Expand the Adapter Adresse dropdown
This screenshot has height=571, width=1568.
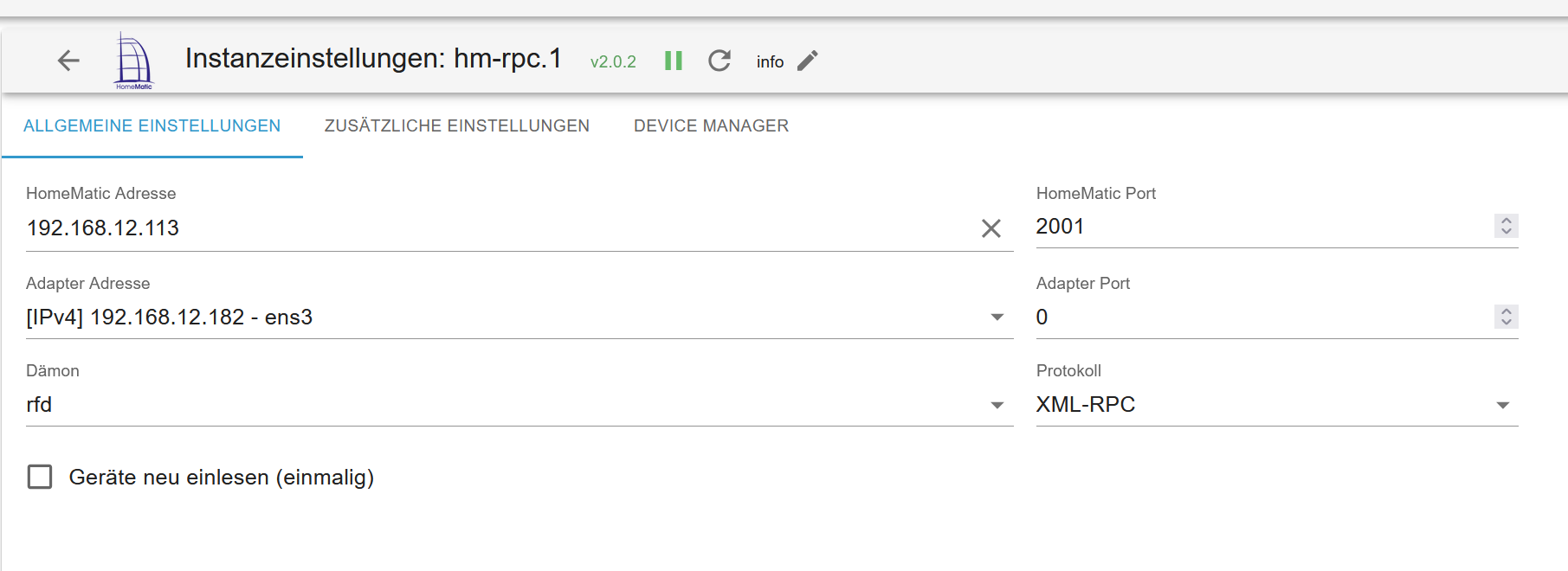tap(997, 318)
